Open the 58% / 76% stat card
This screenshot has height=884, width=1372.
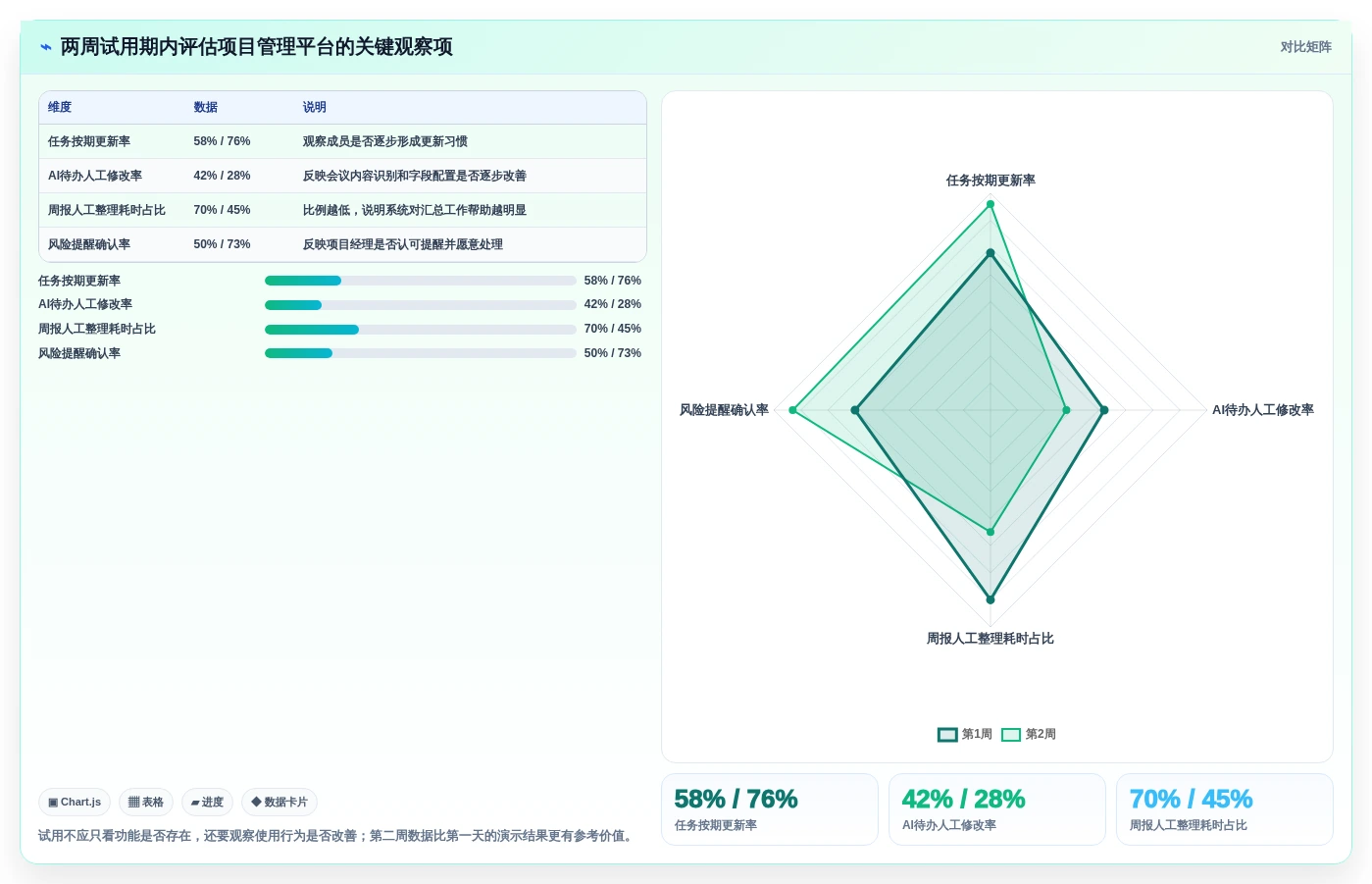tap(770, 809)
